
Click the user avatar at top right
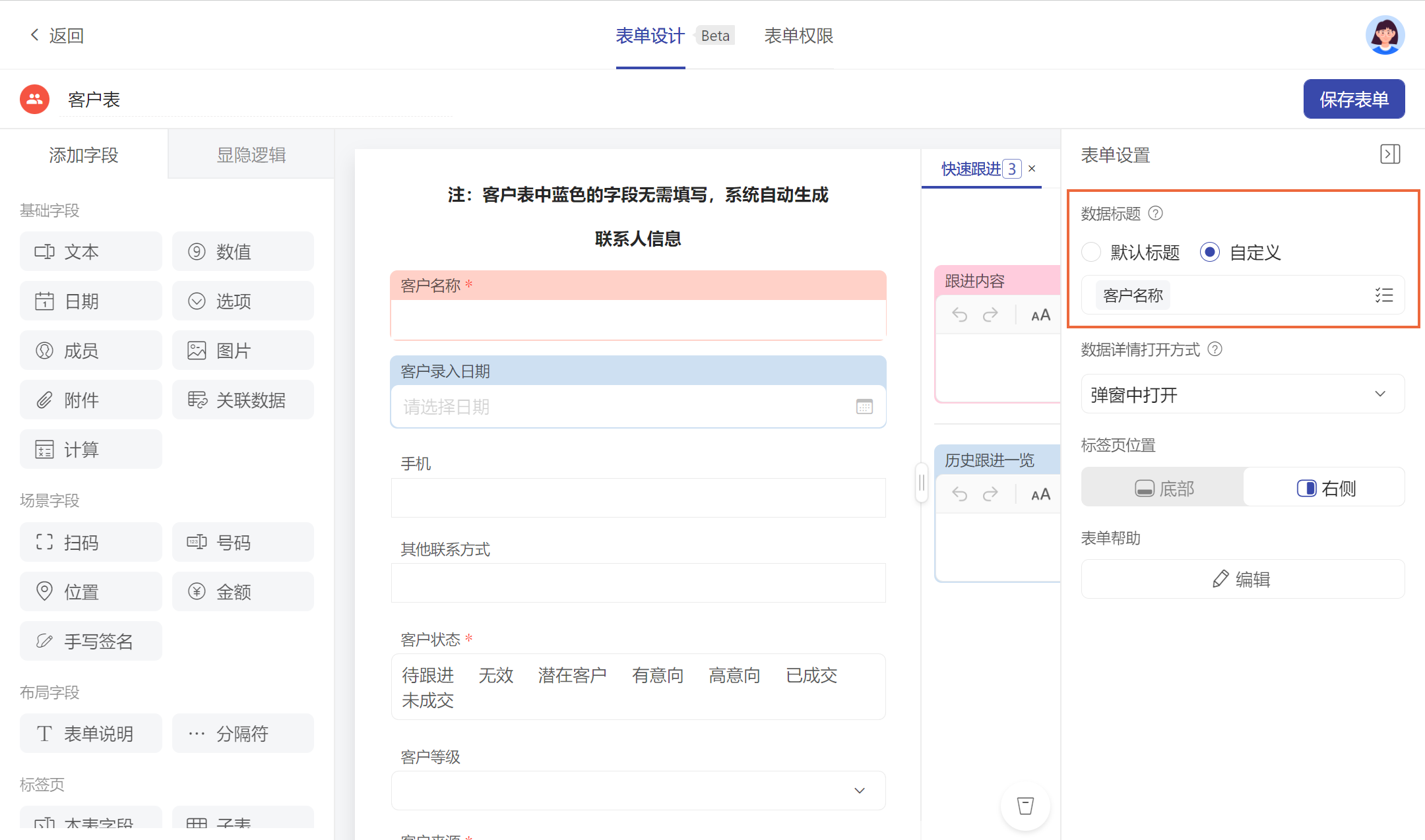coord(1384,36)
